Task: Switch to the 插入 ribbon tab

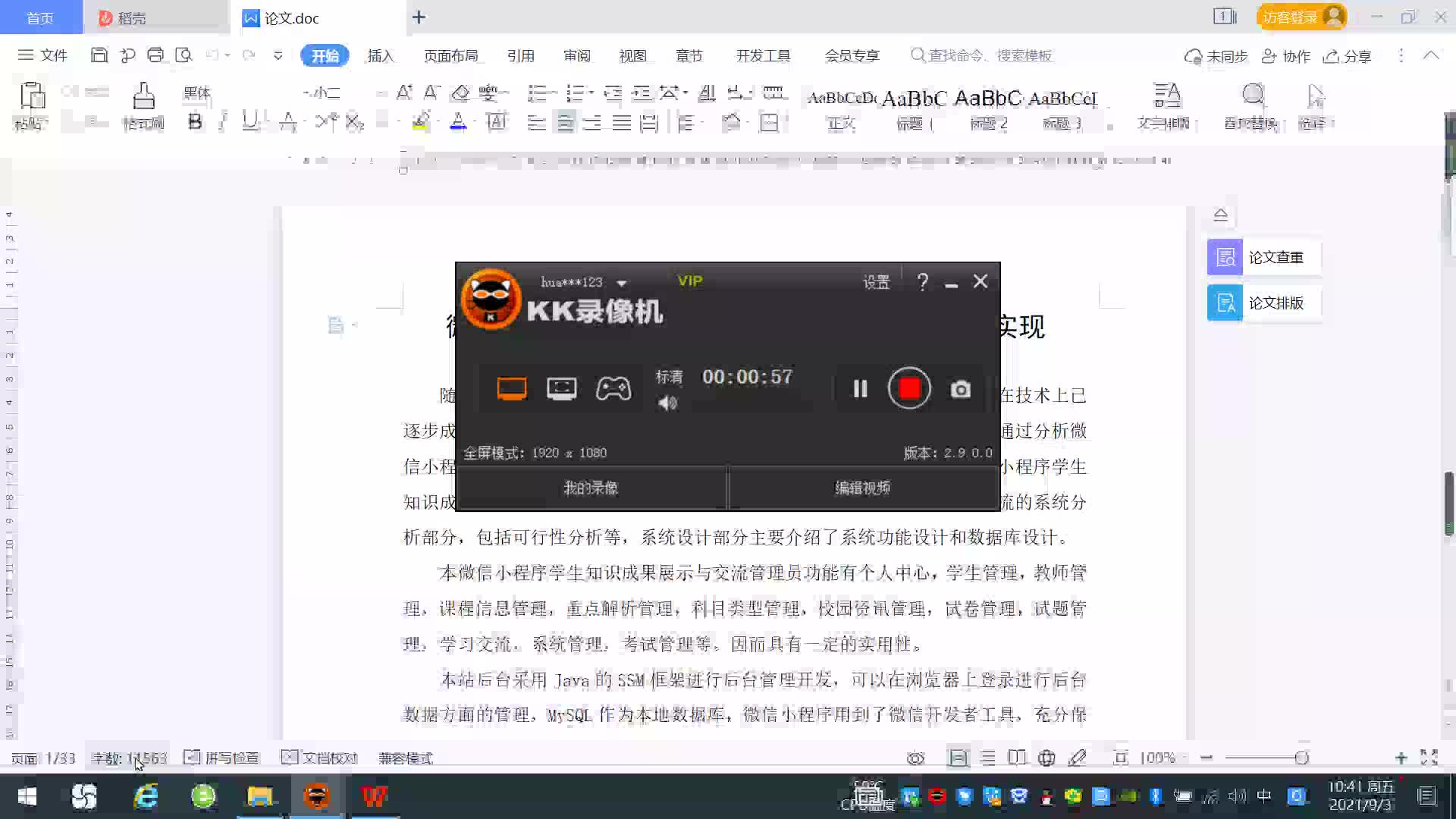Action: pos(380,56)
